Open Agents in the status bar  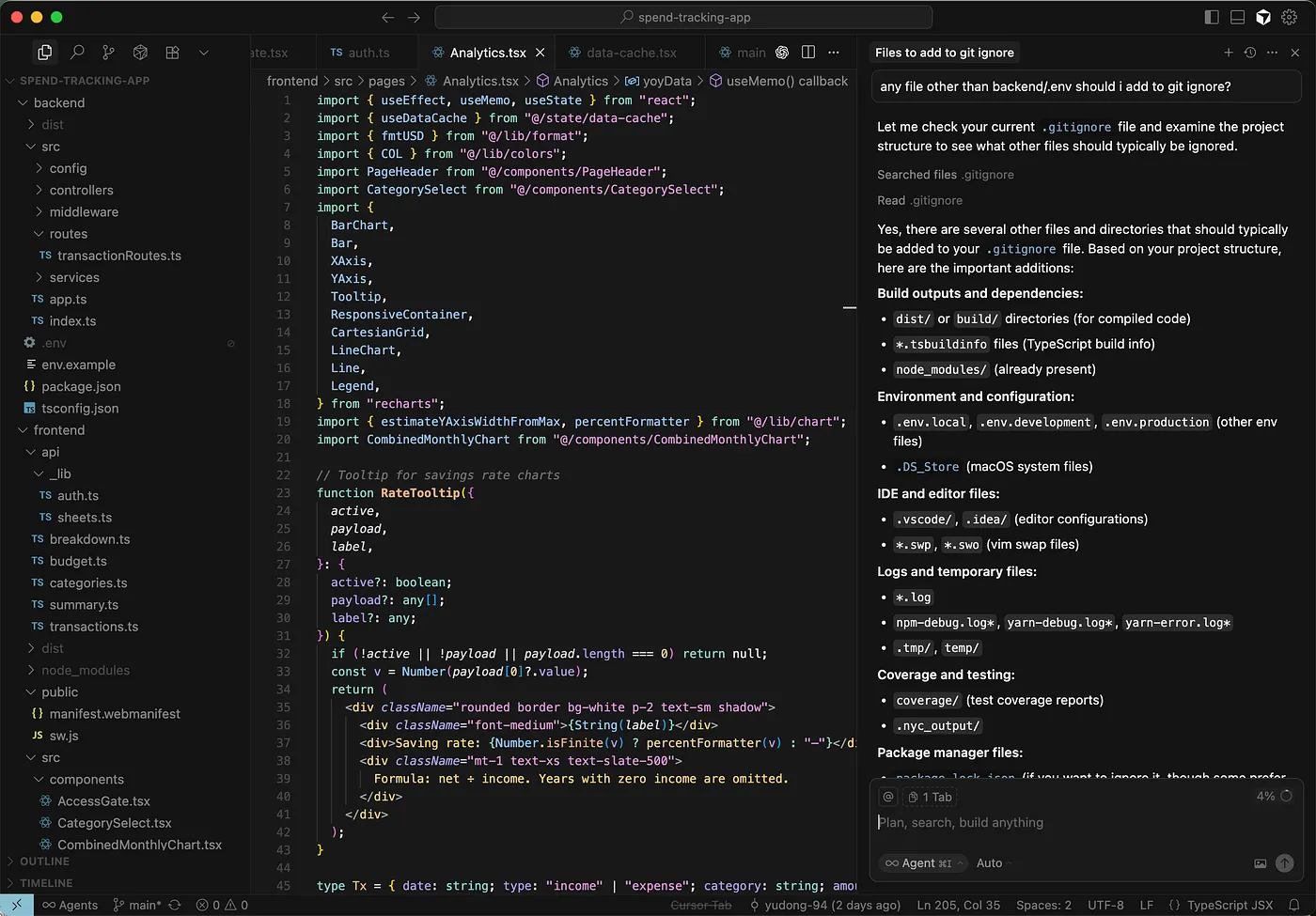click(x=70, y=905)
